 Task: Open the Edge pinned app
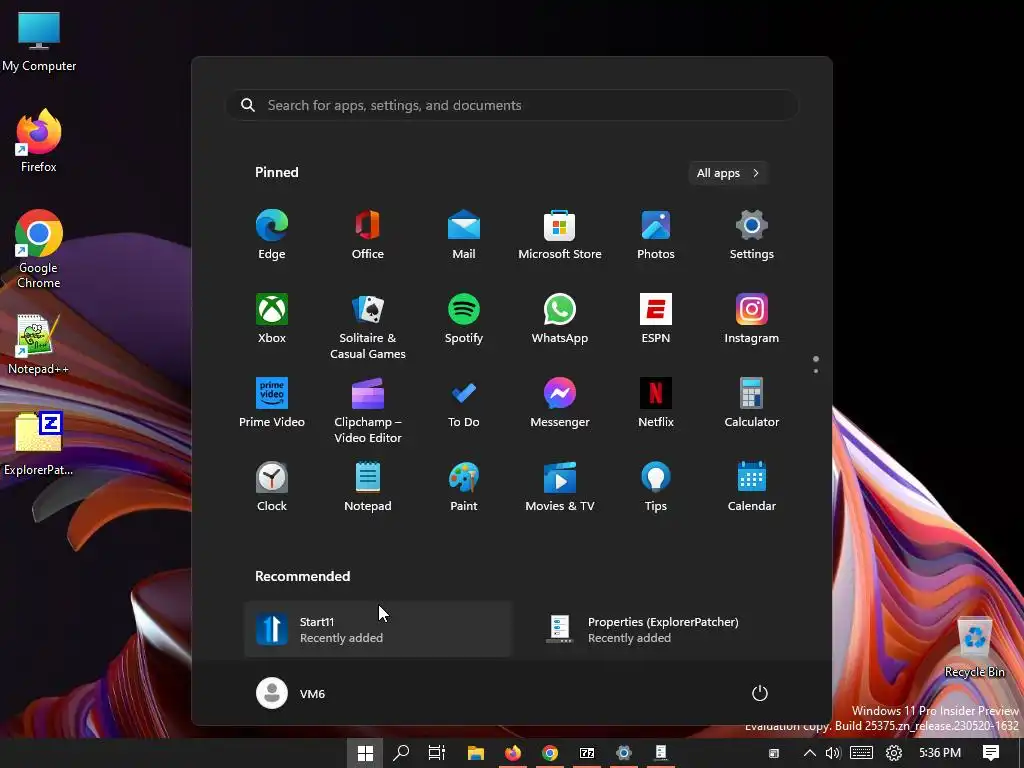tap(272, 234)
